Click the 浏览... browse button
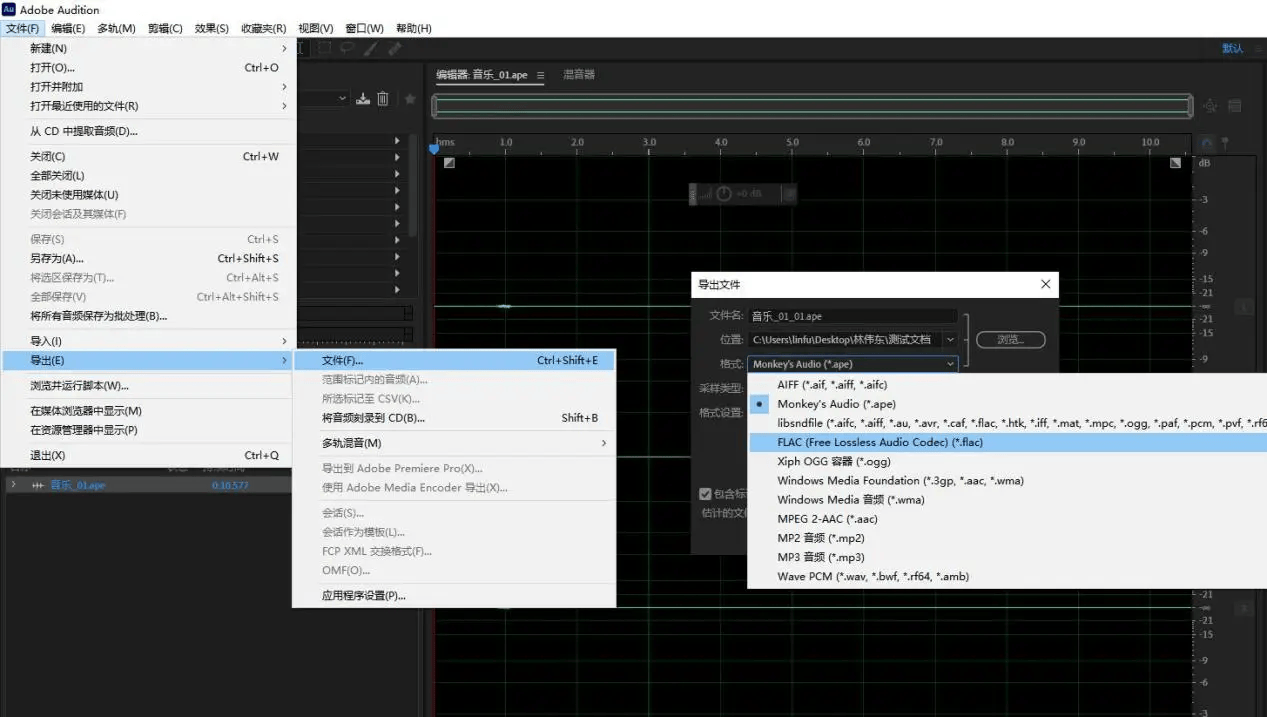This screenshot has height=717, width=1267. [x=1010, y=340]
